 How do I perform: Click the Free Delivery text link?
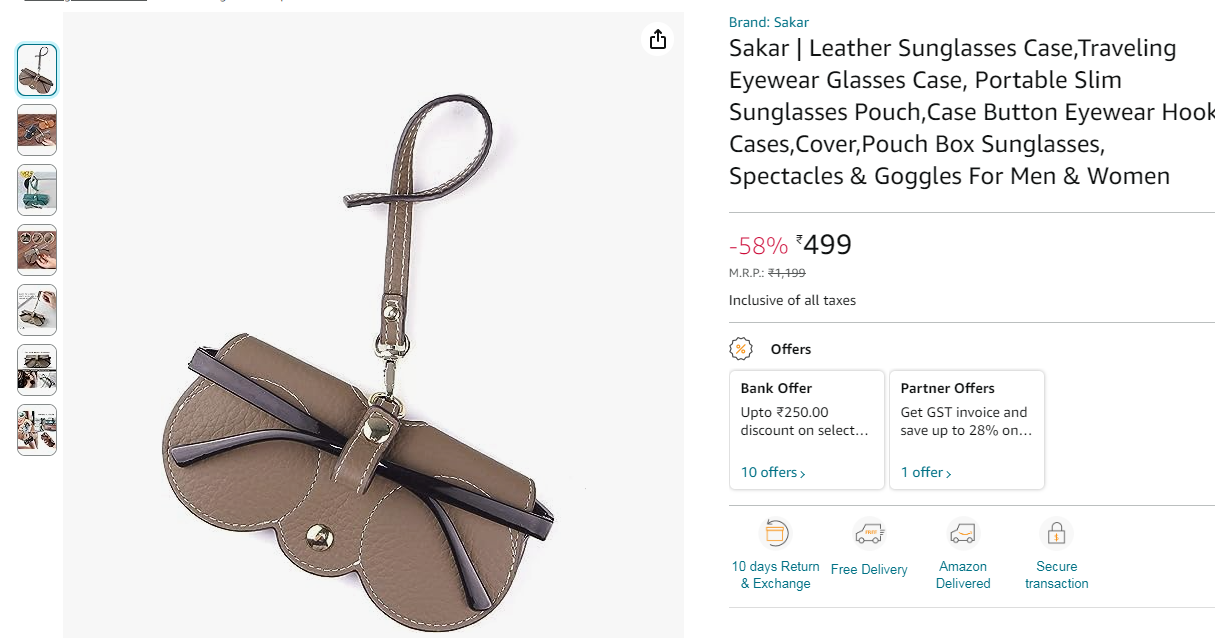869,569
